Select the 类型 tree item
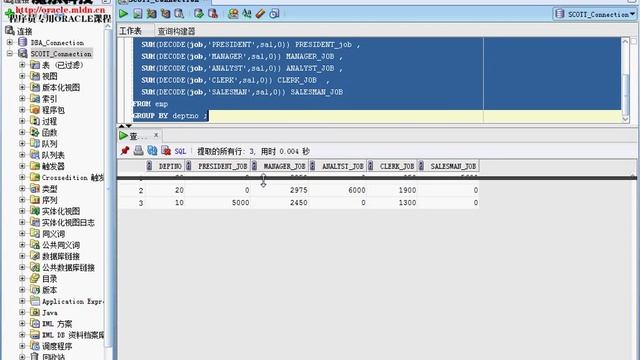 [x=49, y=189]
